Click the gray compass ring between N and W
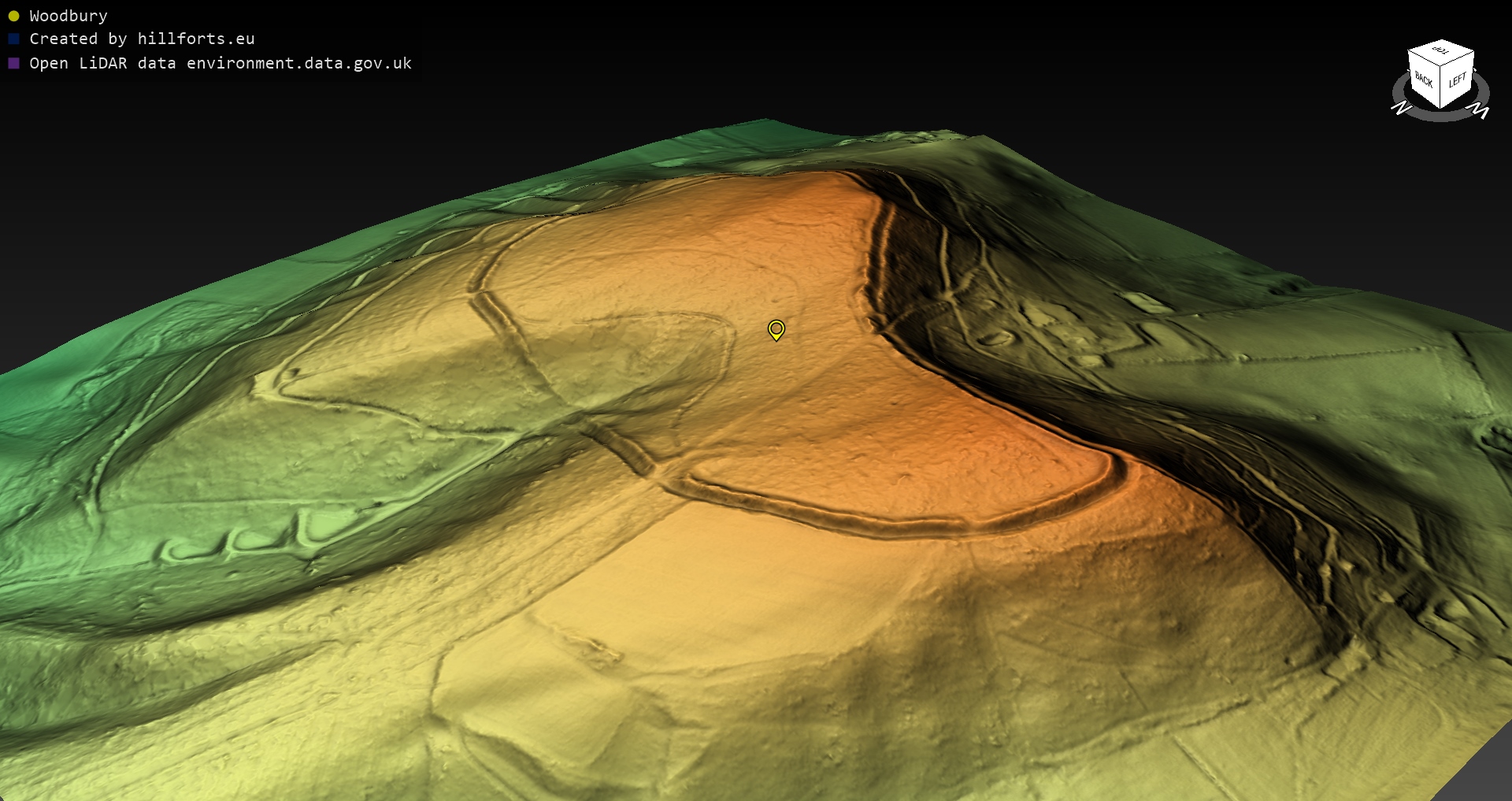1512x801 pixels. tap(1441, 117)
